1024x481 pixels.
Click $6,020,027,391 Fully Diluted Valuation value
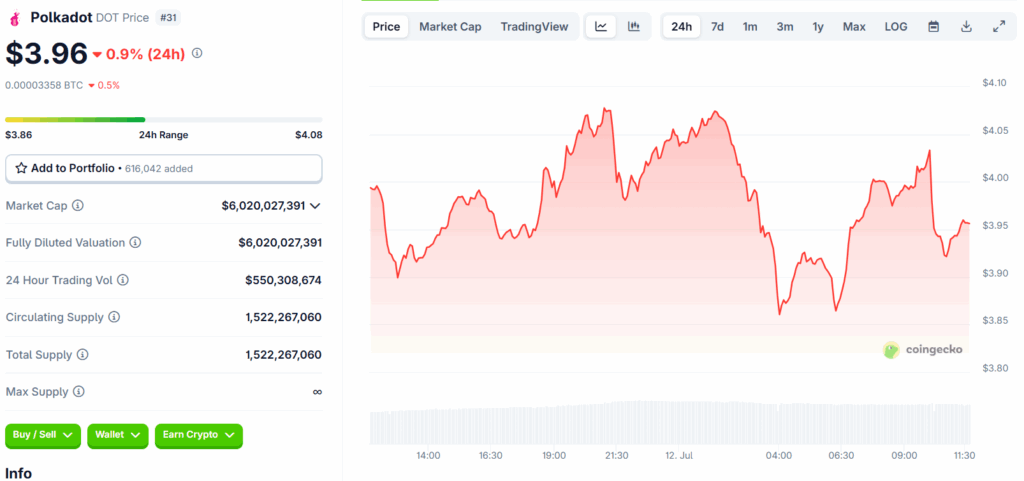[280, 243]
